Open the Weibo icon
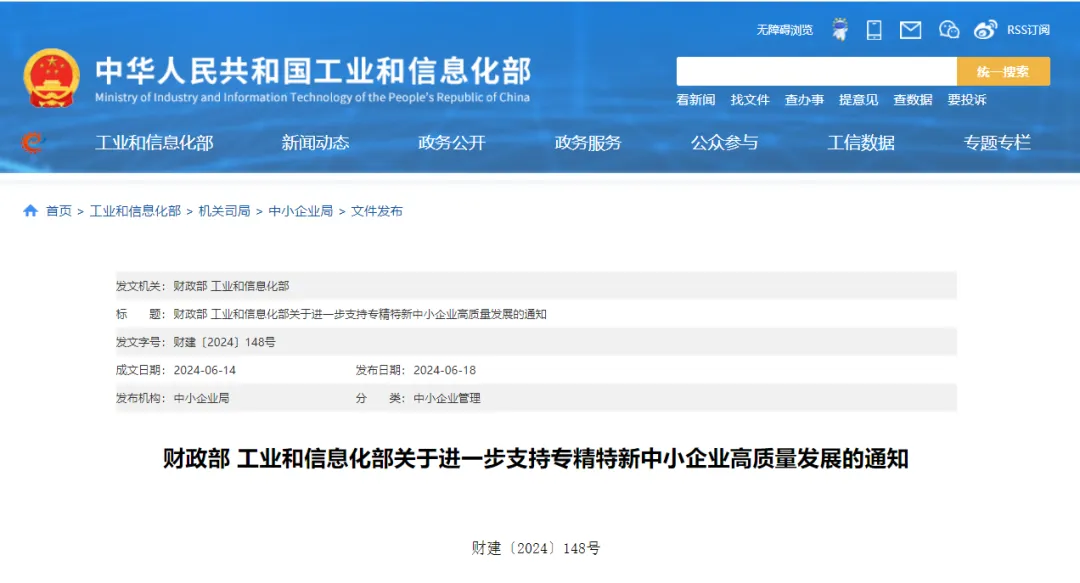This screenshot has width=1080, height=583. tap(985, 30)
